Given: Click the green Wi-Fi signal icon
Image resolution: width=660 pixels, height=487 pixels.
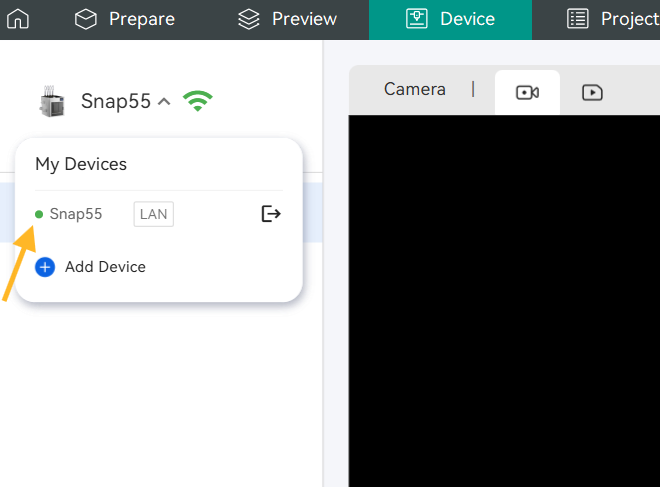Looking at the screenshot, I should pos(198,101).
